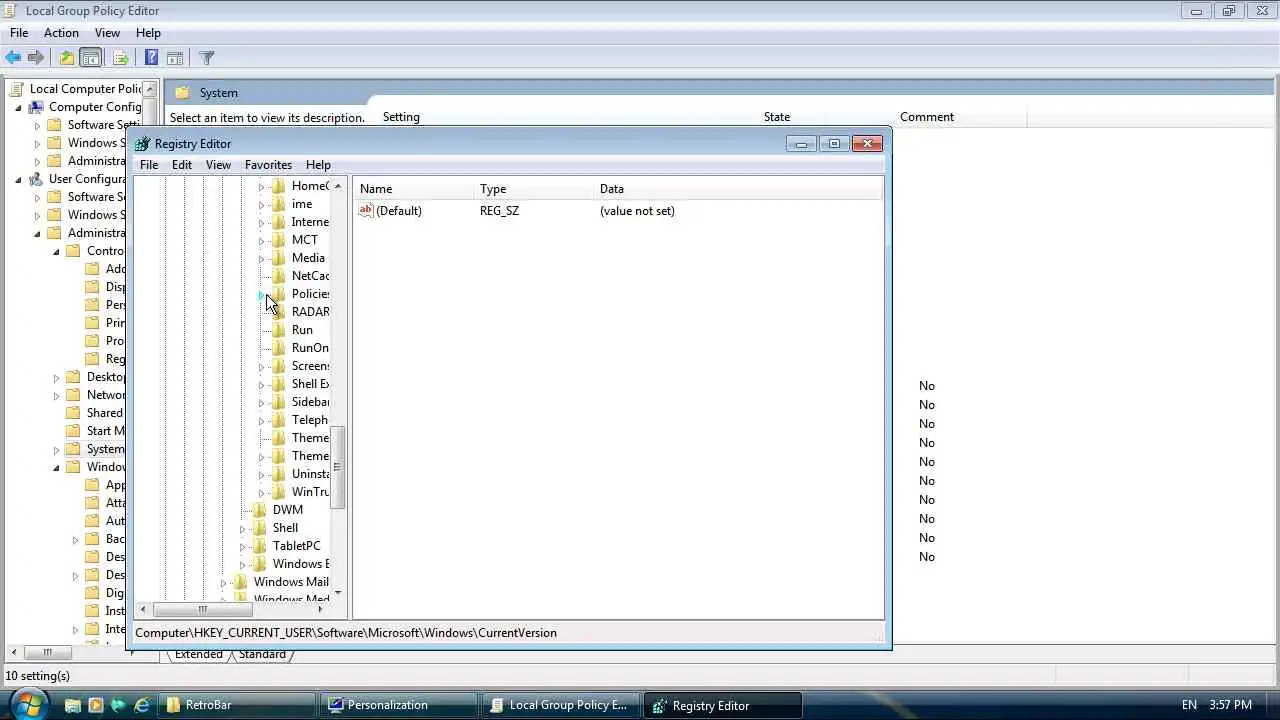Collapse the Computer Configuration node
The height and width of the screenshot is (720, 1280).
18,107
